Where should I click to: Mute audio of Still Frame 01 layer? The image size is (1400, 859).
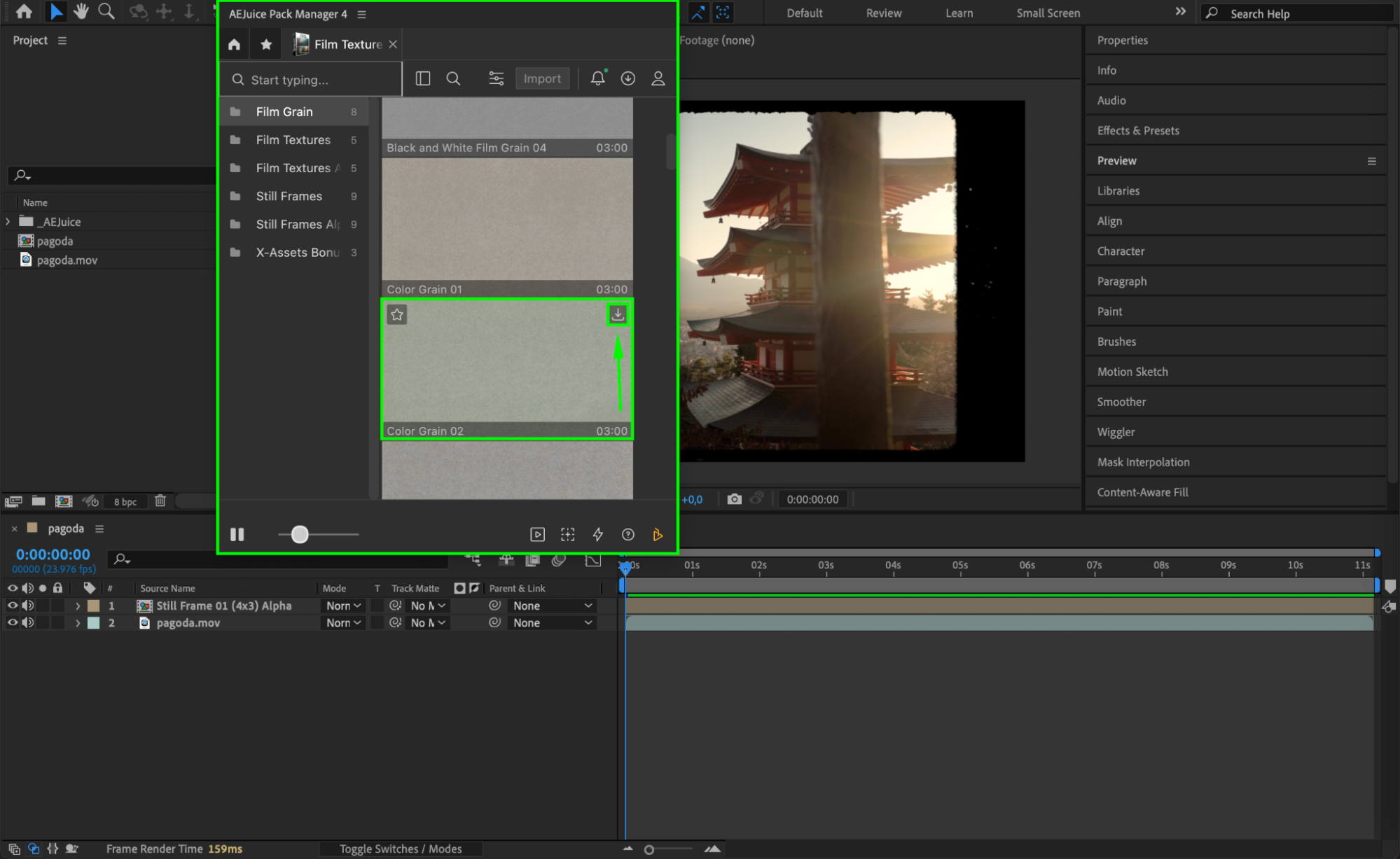tap(27, 606)
